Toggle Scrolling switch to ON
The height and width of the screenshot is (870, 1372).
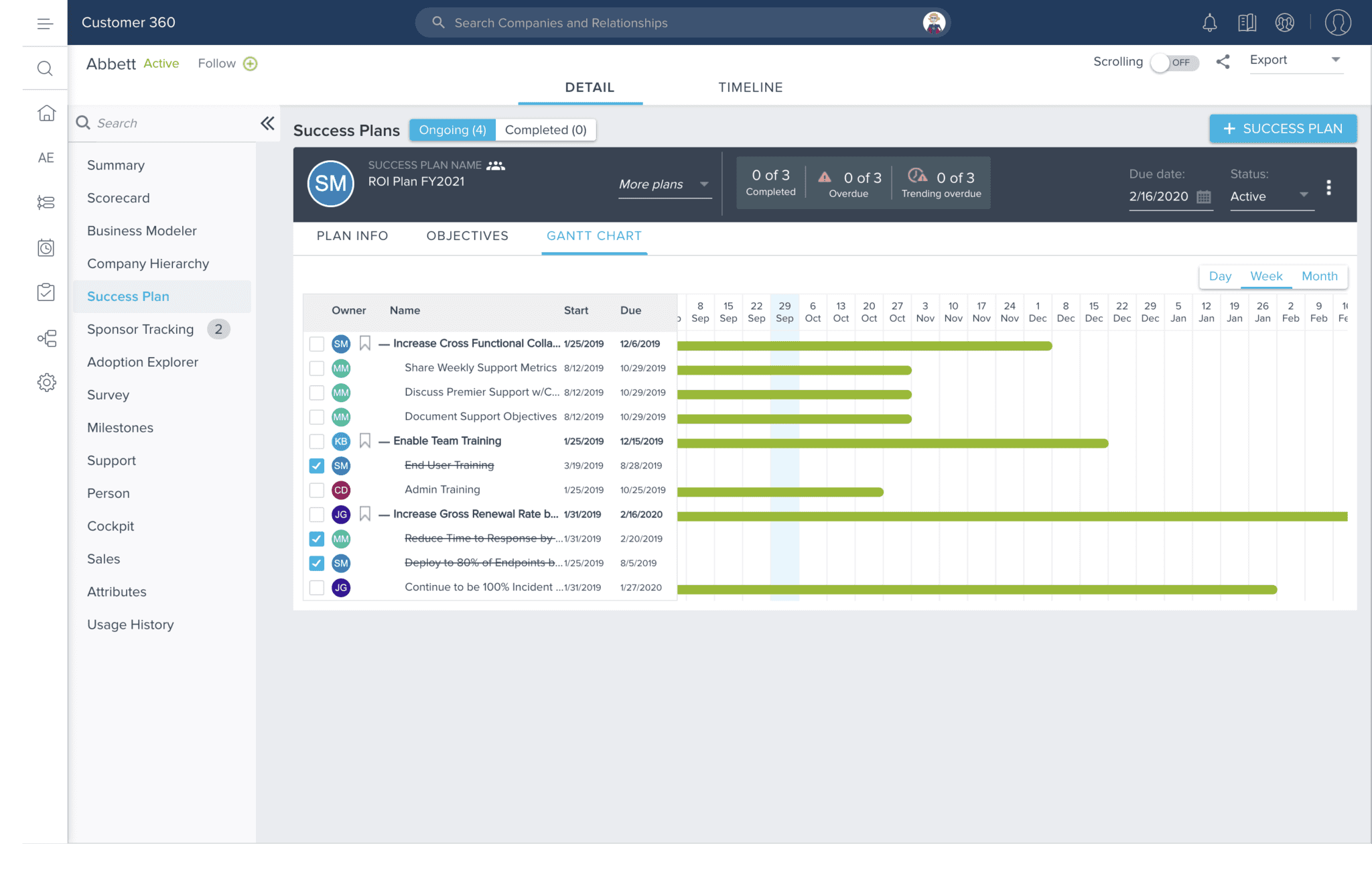[1175, 62]
